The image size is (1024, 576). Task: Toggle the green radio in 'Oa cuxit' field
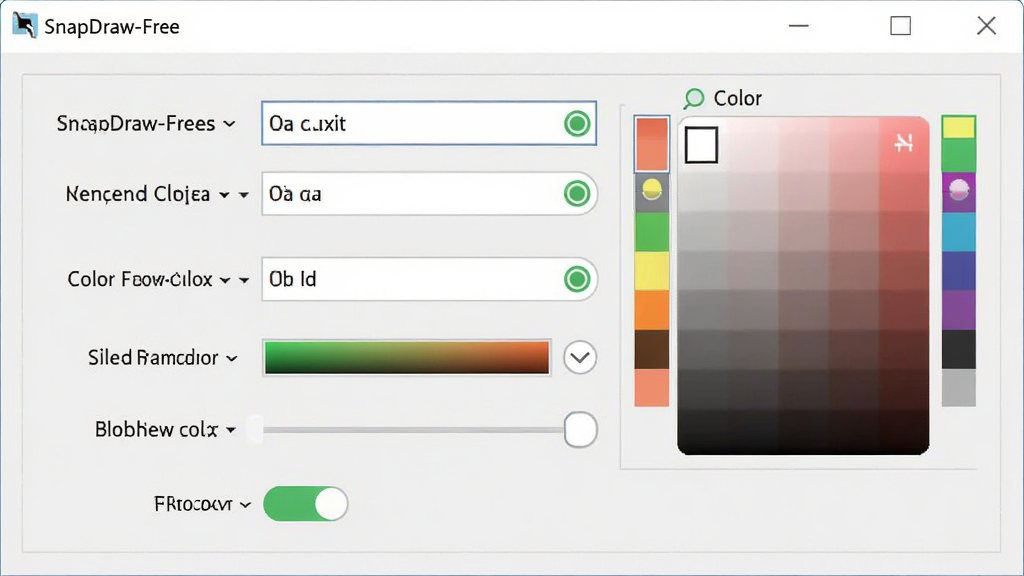[577, 123]
